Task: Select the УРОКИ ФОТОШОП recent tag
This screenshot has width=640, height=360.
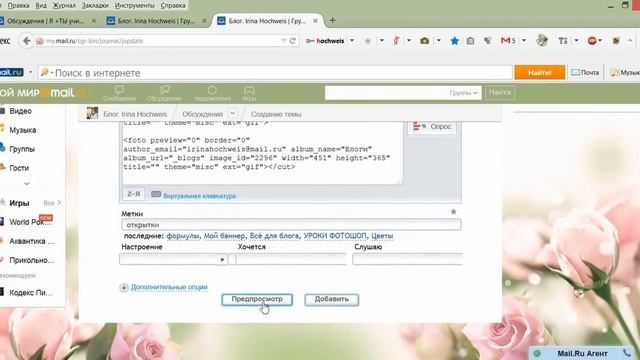Action: [x=335, y=236]
